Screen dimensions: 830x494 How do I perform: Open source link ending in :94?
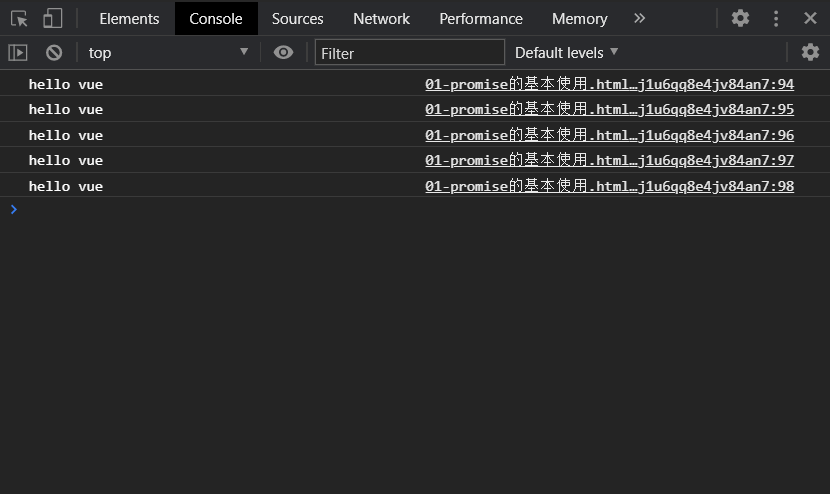pyautogui.click(x=609, y=84)
